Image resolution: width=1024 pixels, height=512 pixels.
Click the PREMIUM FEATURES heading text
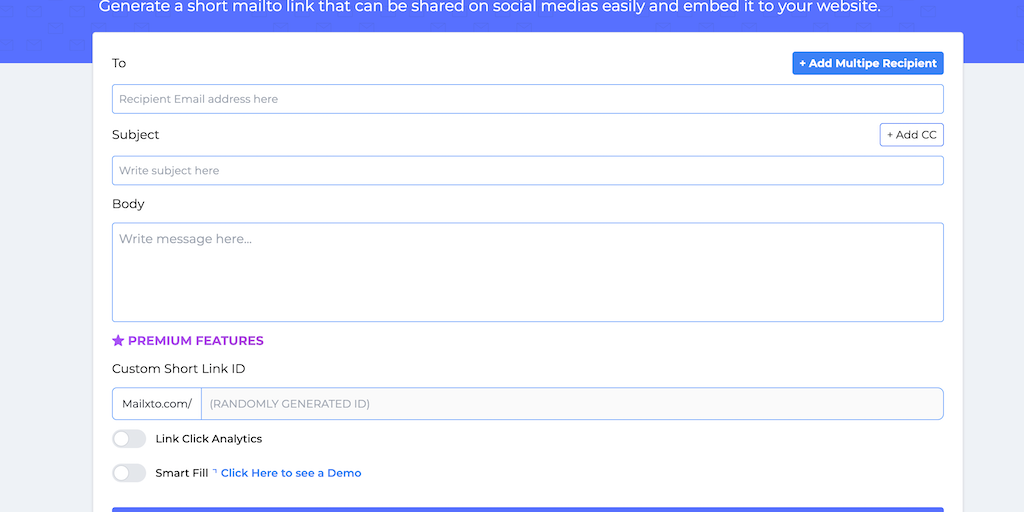click(x=196, y=341)
